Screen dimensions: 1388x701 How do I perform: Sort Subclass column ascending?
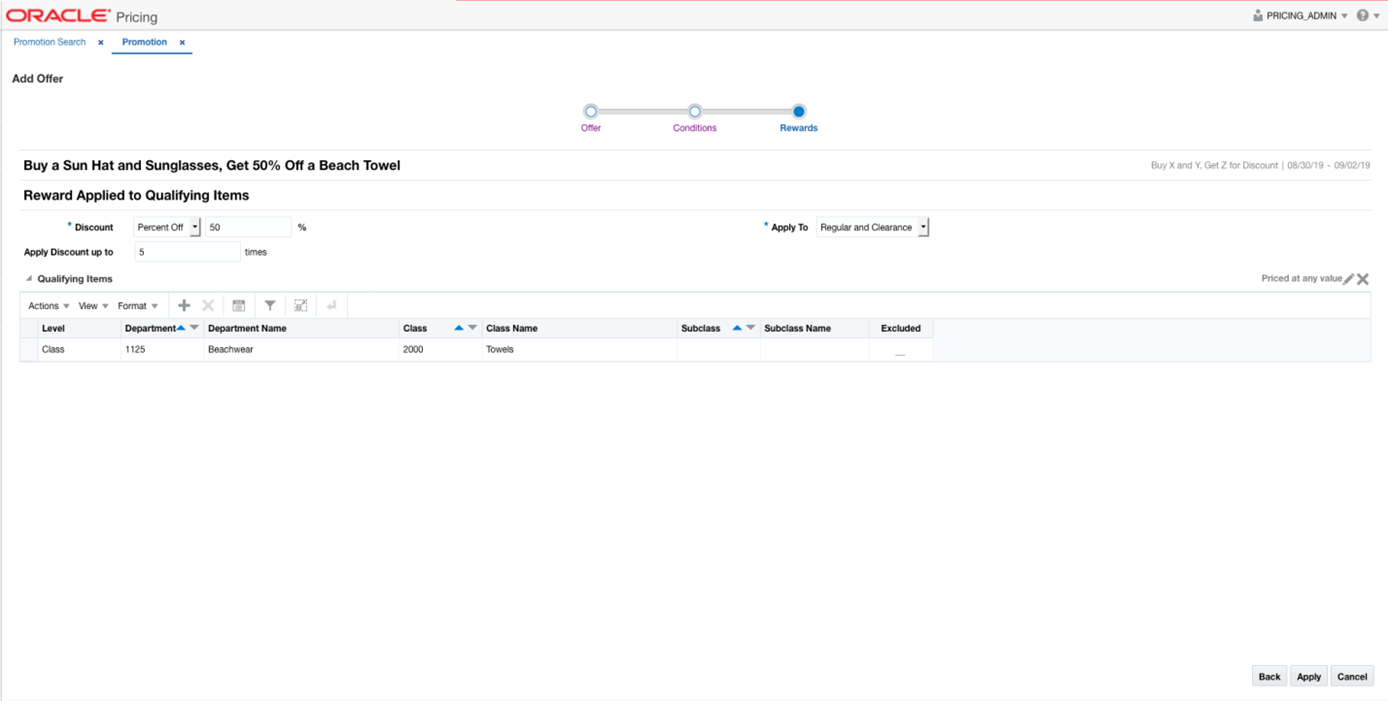(737, 327)
